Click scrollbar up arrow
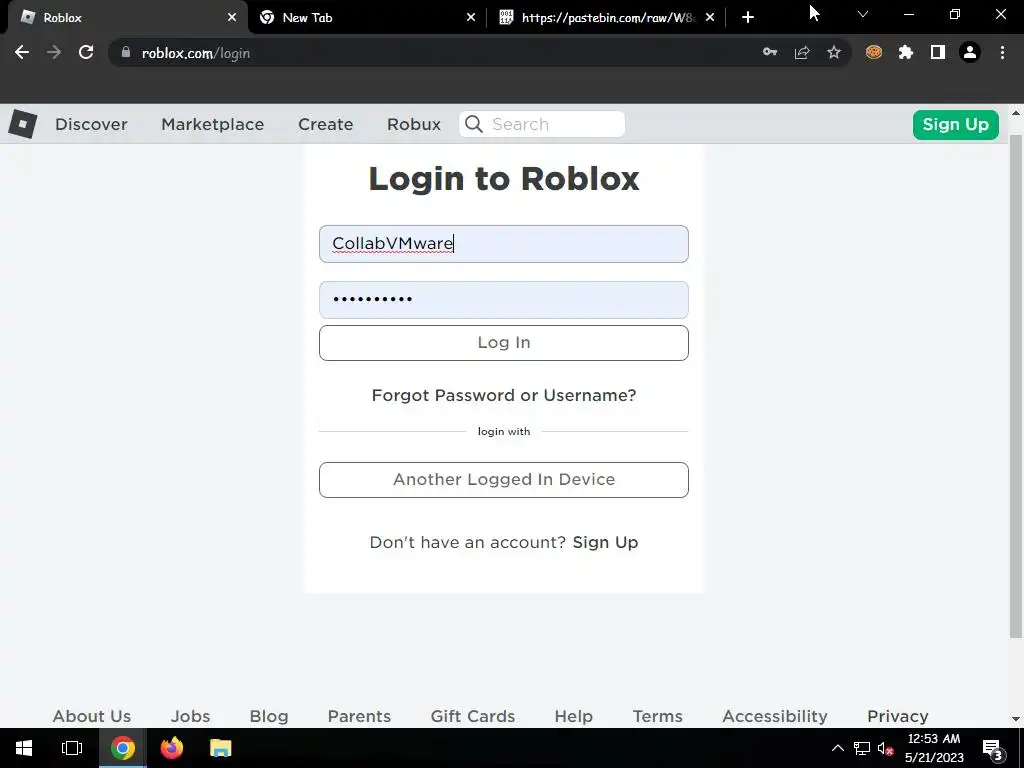This screenshot has height=768, width=1024. [1016, 113]
